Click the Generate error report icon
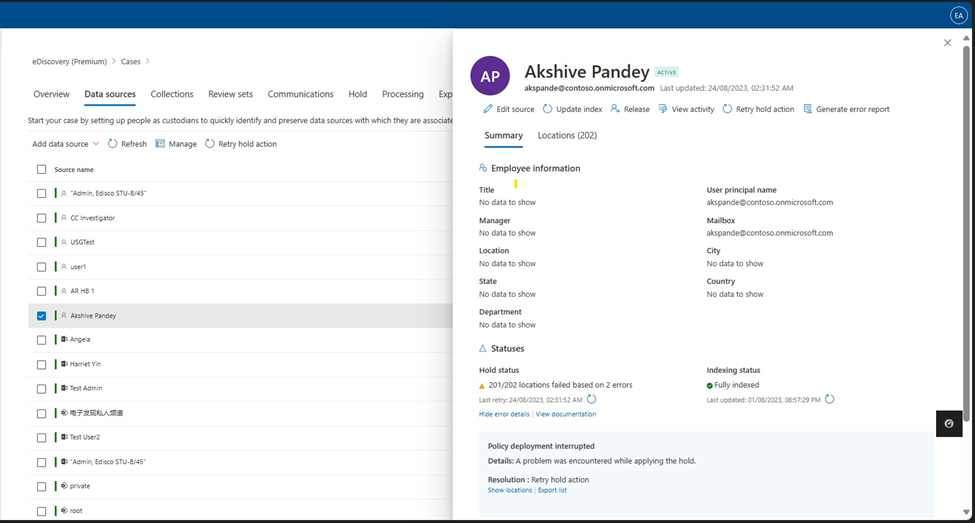This screenshot has height=523, width=975. coord(808,109)
